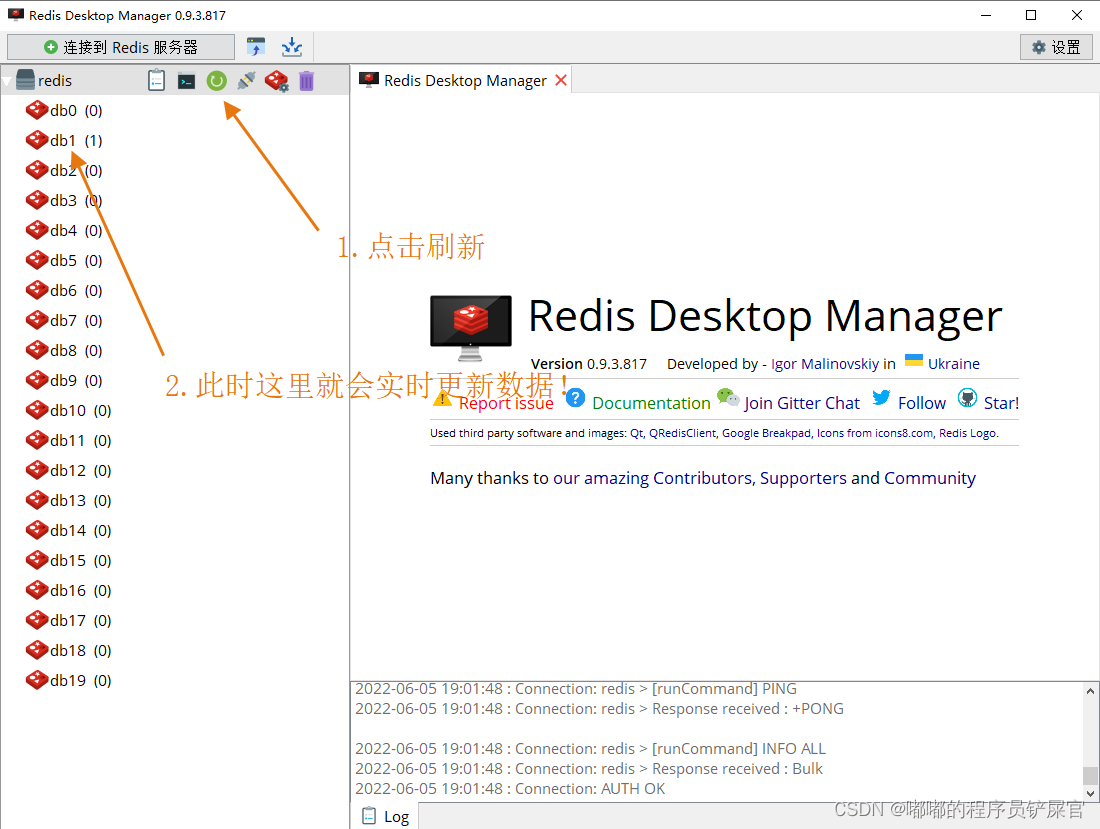Open the Join Gitter Chat link
The image size is (1100, 829).
[x=802, y=403]
